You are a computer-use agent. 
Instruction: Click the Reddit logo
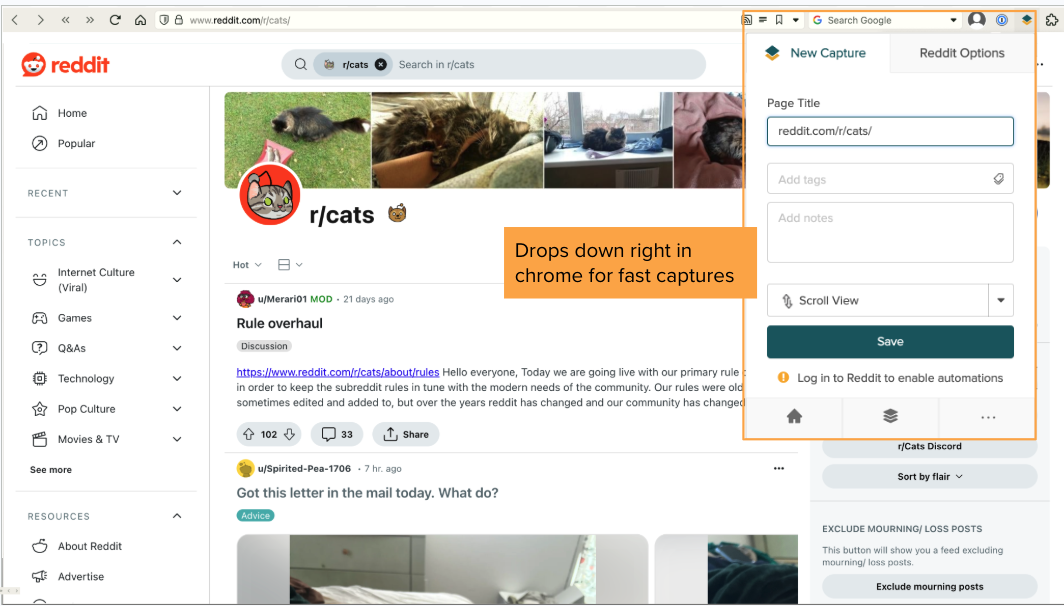(x=66, y=65)
